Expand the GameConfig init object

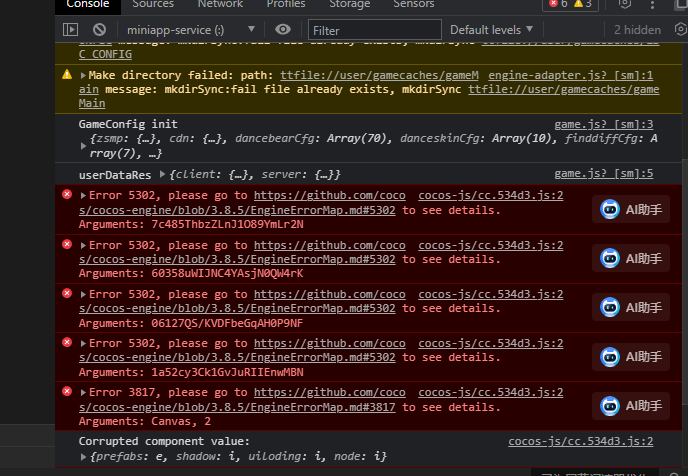coord(83,146)
